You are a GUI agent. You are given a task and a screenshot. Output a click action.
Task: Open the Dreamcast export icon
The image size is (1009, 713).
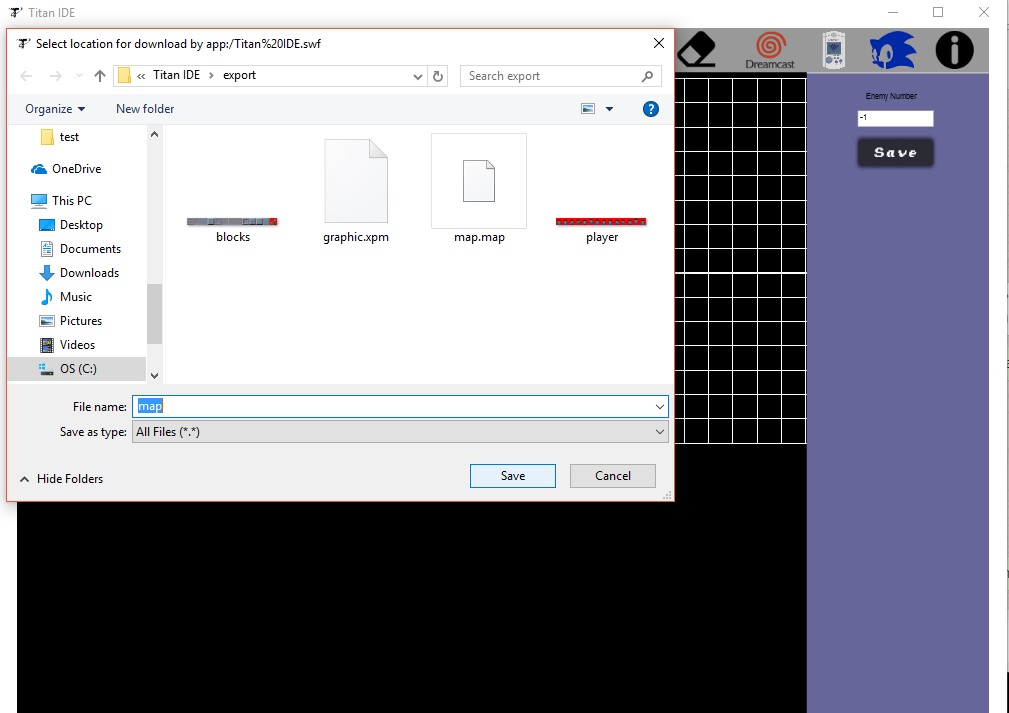tap(770, 50)
